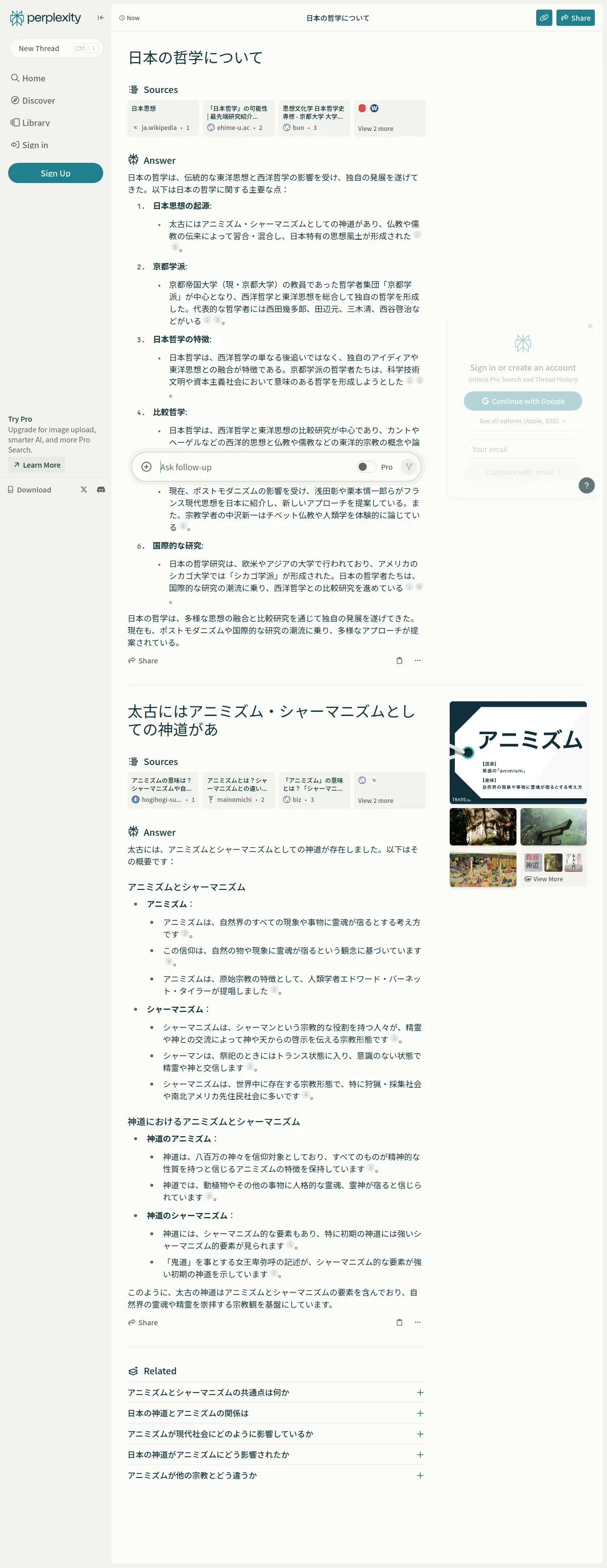Open the bun 思想文化学 source card

[314, 118]
